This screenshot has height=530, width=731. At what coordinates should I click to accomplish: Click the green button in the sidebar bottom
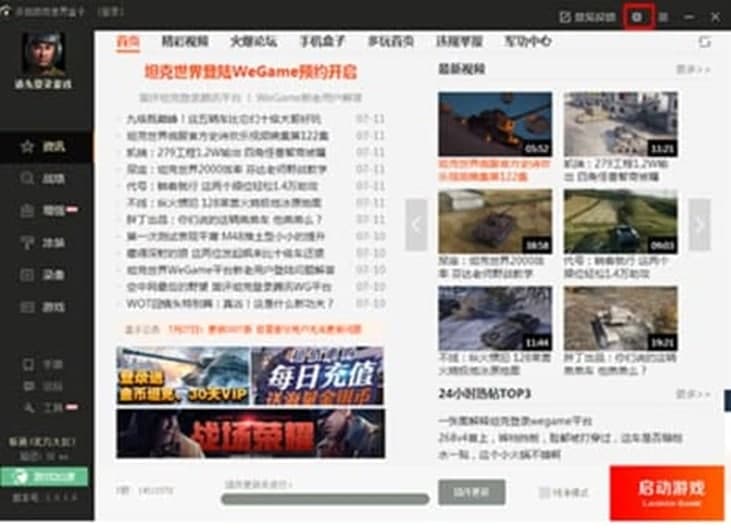[x=44, y=477]
